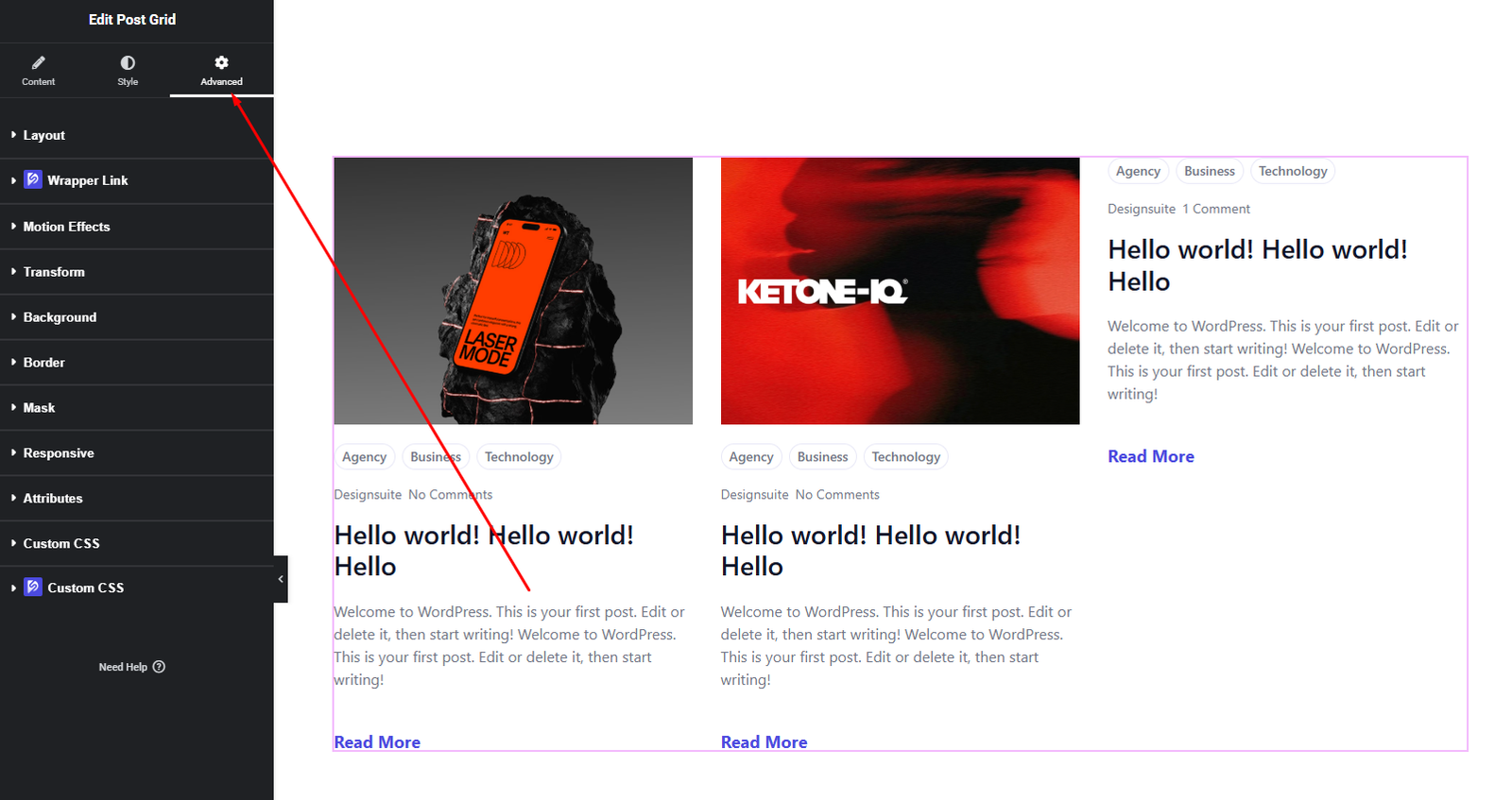Click the Need Help question mark icon
This screenshot has height=800, width=1512.
pyautogui.click(x=159, y=667)
